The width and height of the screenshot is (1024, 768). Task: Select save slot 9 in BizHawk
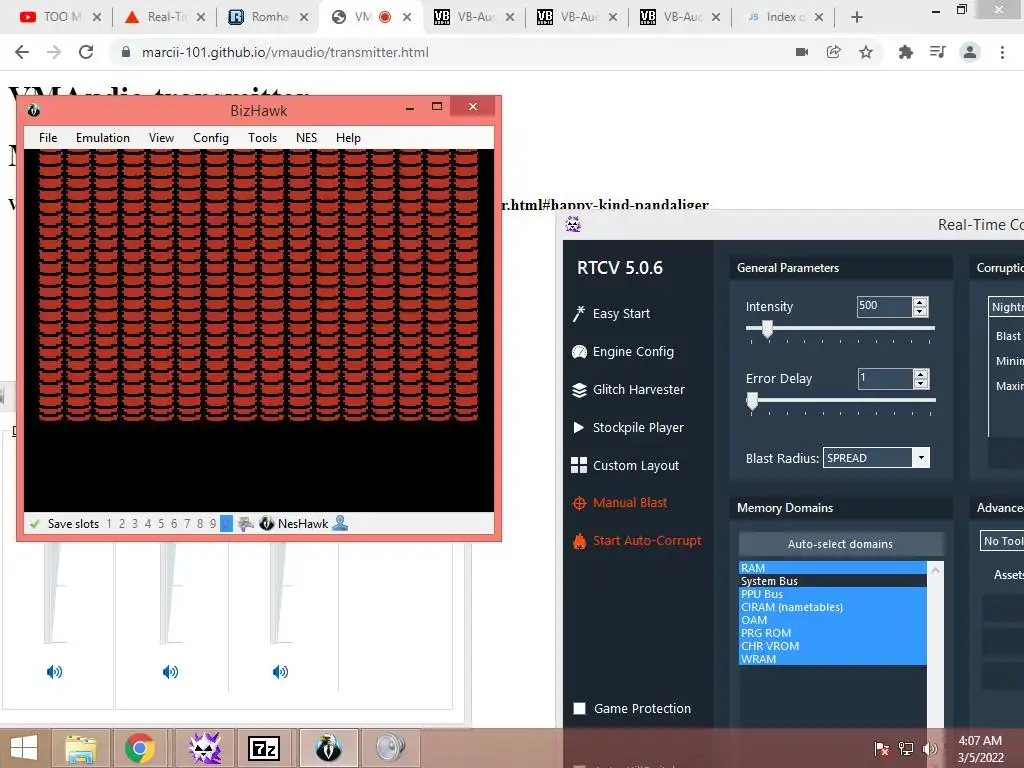[213, 524]
